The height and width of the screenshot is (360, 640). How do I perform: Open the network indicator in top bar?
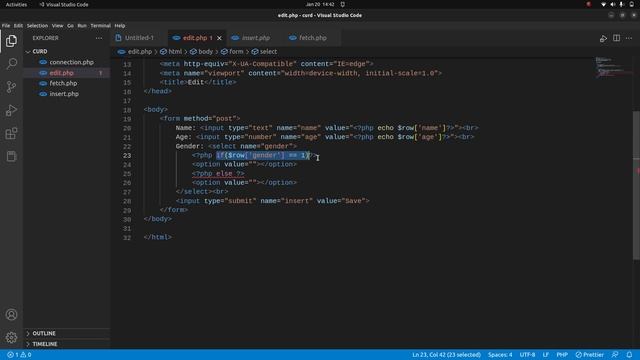(x=603, y=4)
